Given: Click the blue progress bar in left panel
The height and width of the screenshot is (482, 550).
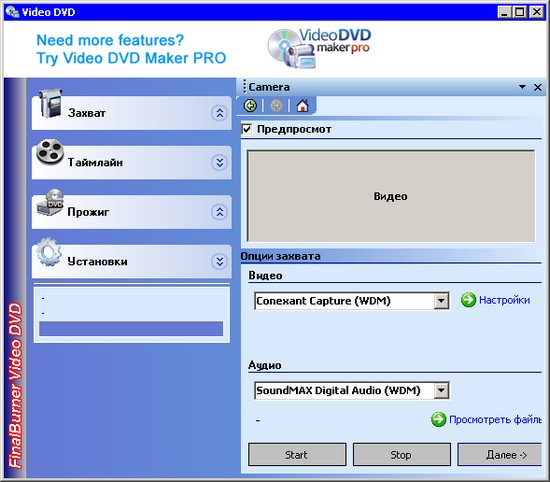Looking at the screenshot, I should point(131,329).
